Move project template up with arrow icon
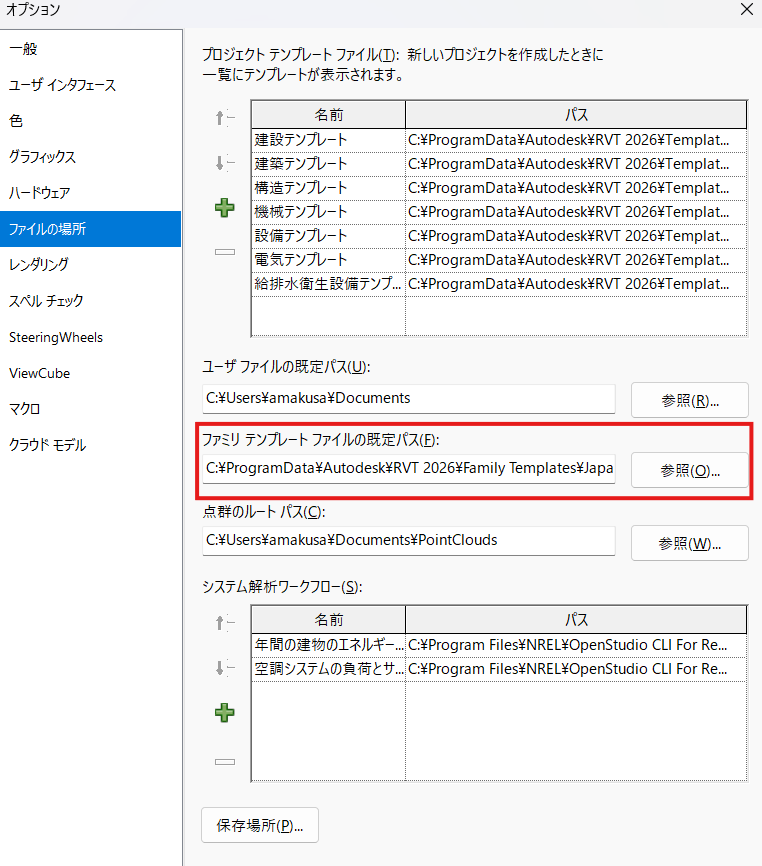 [225, 118]
